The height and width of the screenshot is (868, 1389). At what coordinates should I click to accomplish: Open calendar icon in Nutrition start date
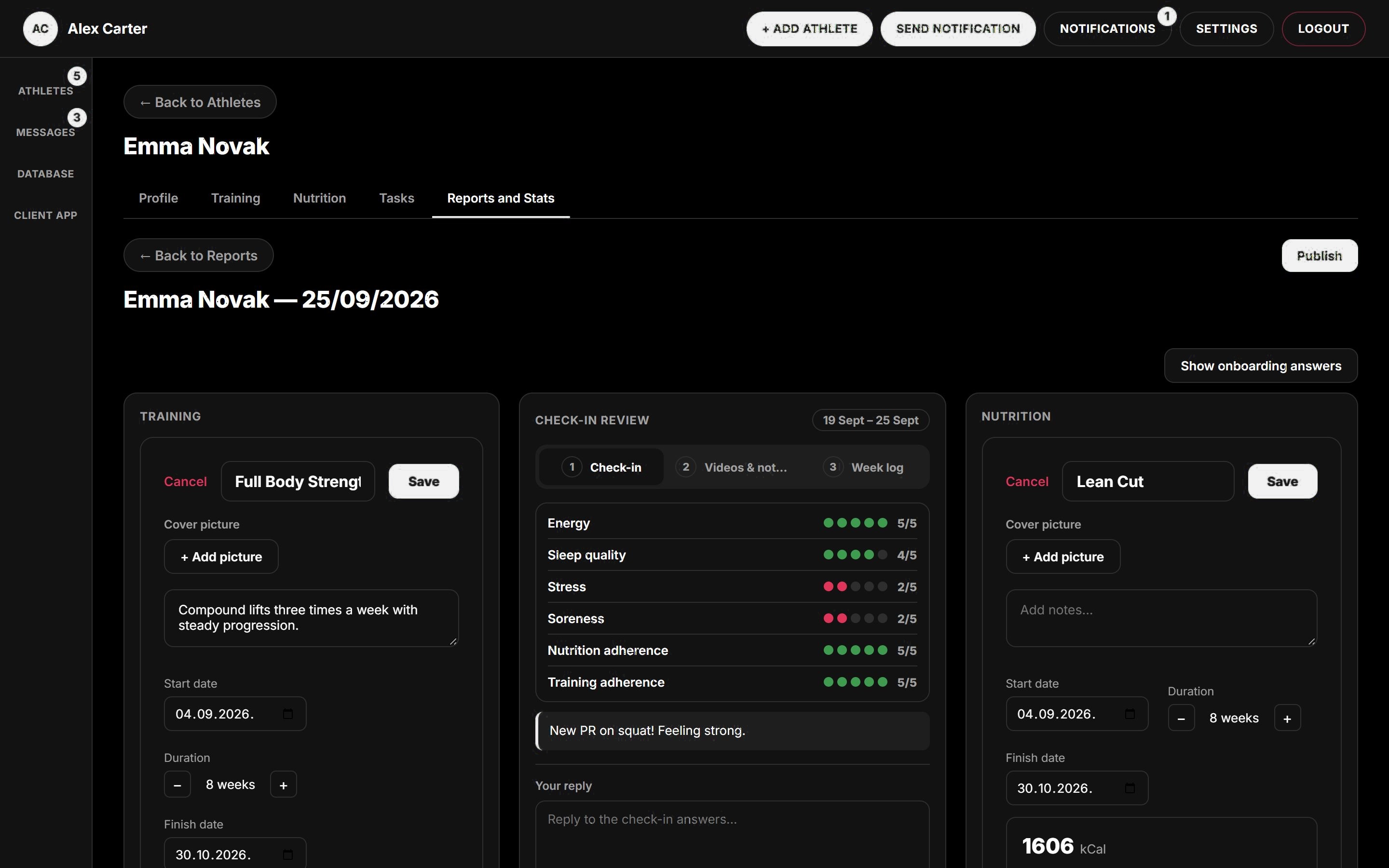coord(1130,714)
